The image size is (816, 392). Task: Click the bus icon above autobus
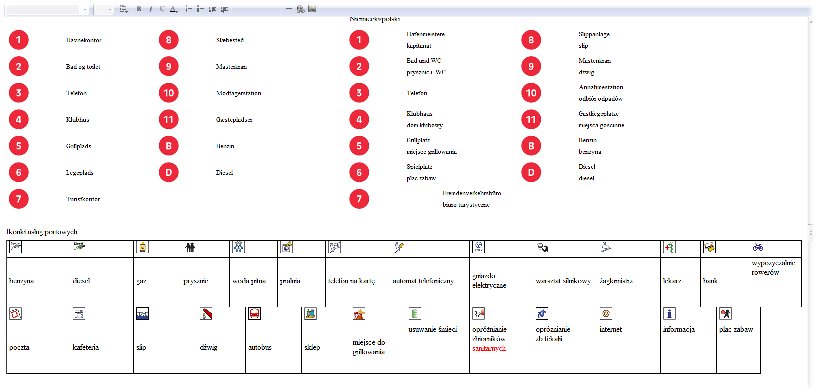[254, 314]
